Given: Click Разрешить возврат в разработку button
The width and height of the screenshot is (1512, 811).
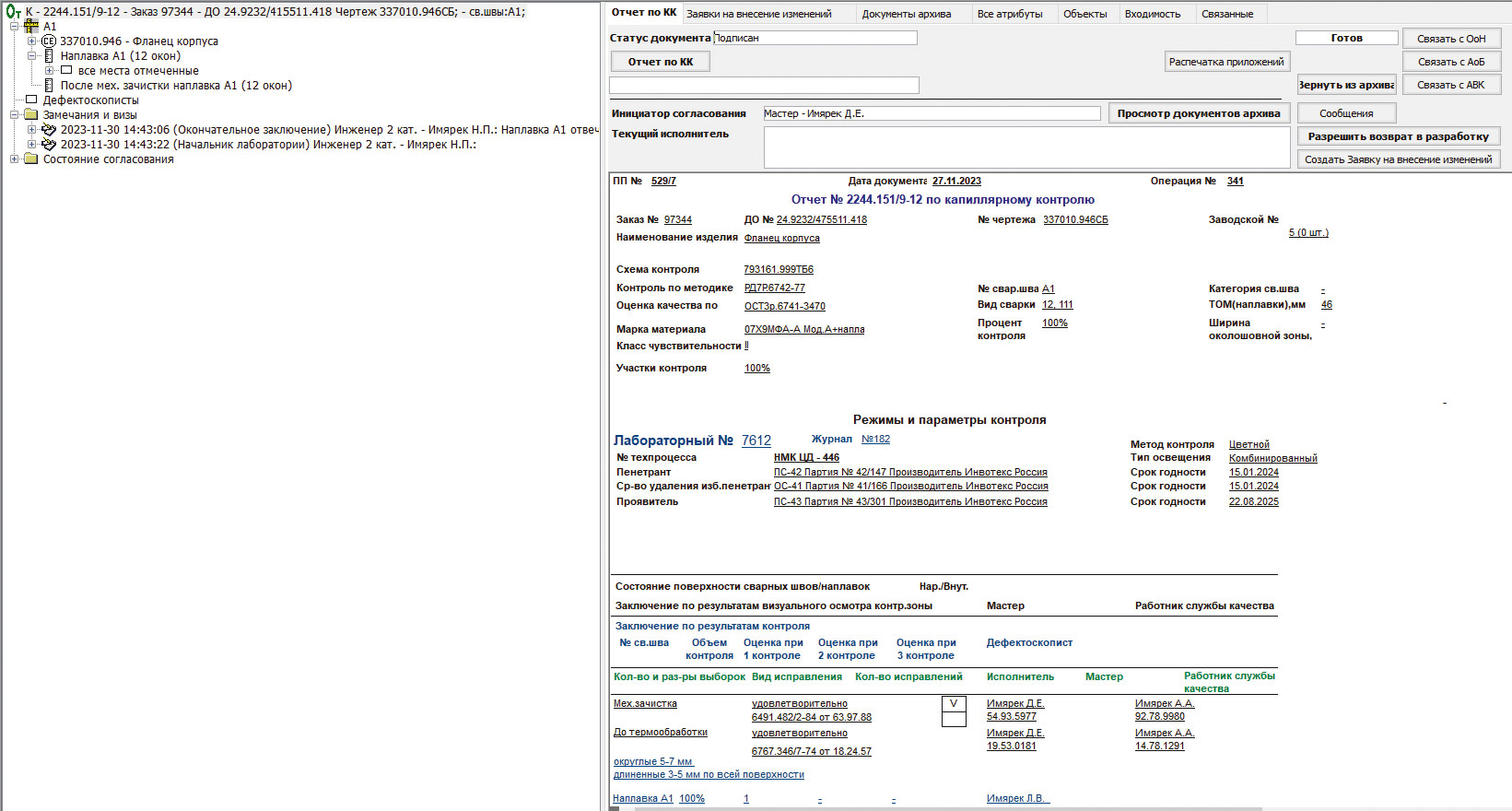Looking at the screenshot, I should pyautogui.click(x=1398, y=136).
